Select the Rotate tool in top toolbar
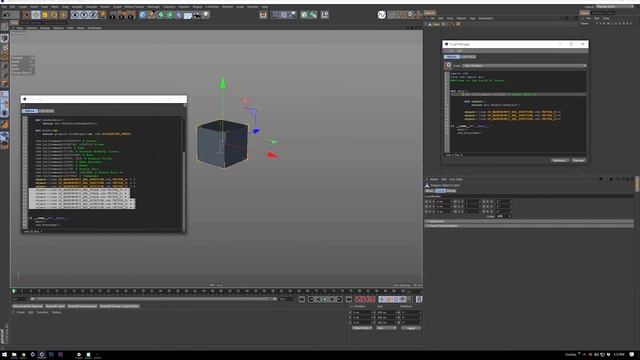640x360 pixels. [x=54, y=15]
